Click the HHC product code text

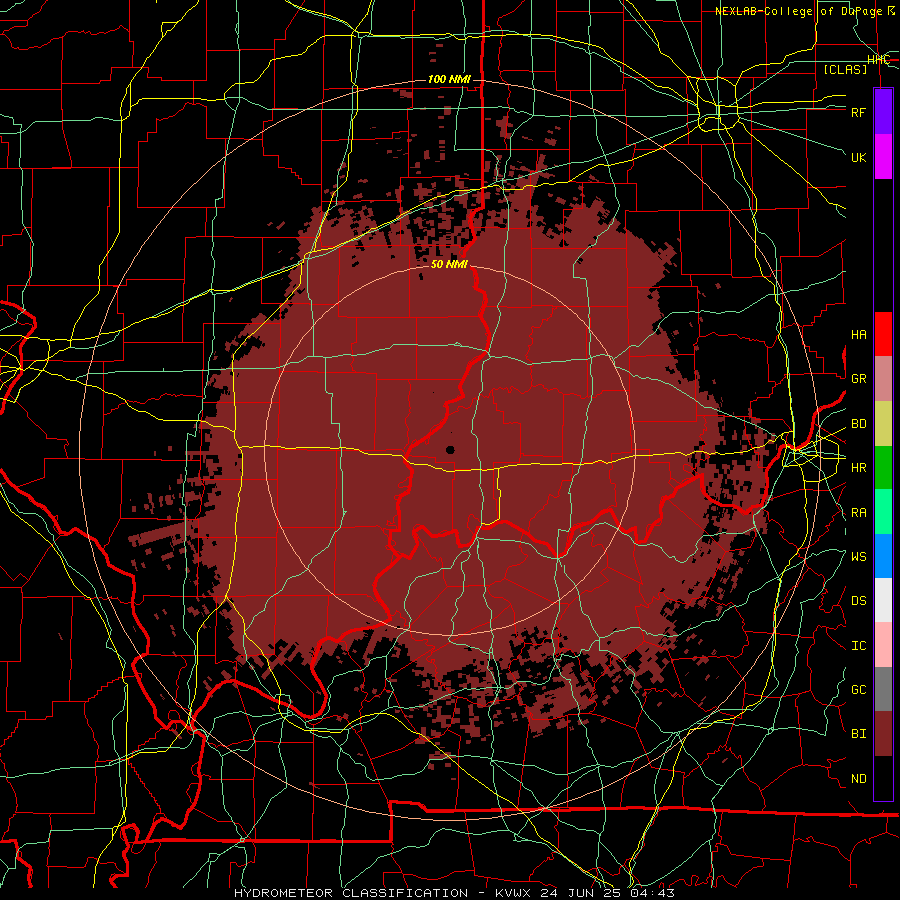coord(879,60)
